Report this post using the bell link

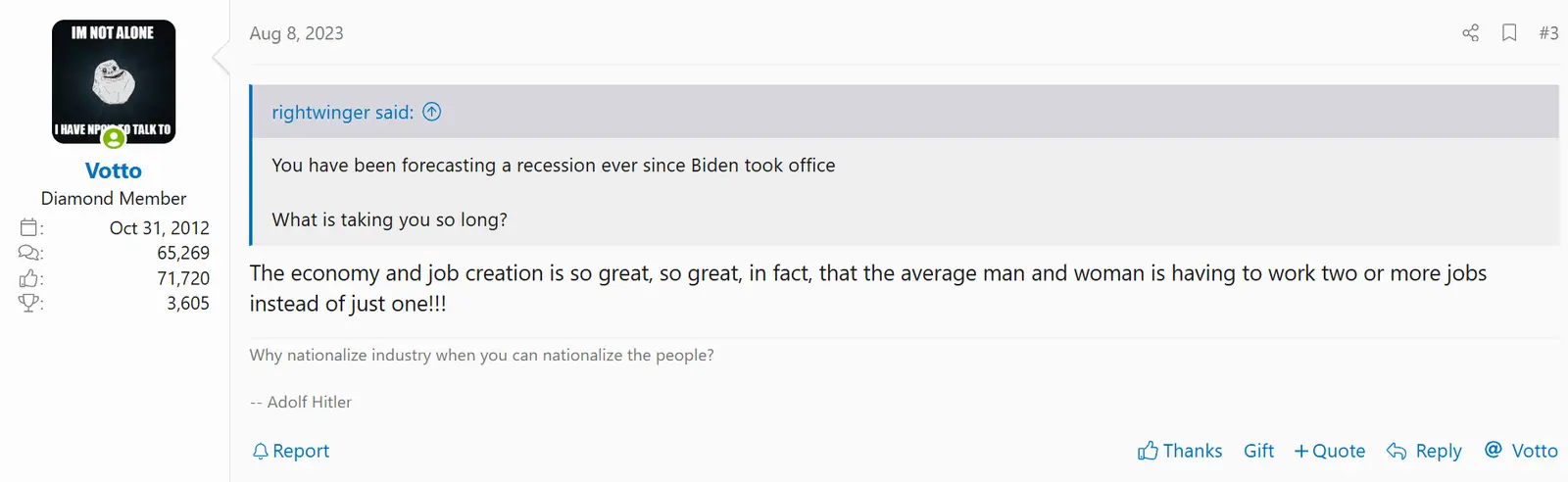(291, 451)
